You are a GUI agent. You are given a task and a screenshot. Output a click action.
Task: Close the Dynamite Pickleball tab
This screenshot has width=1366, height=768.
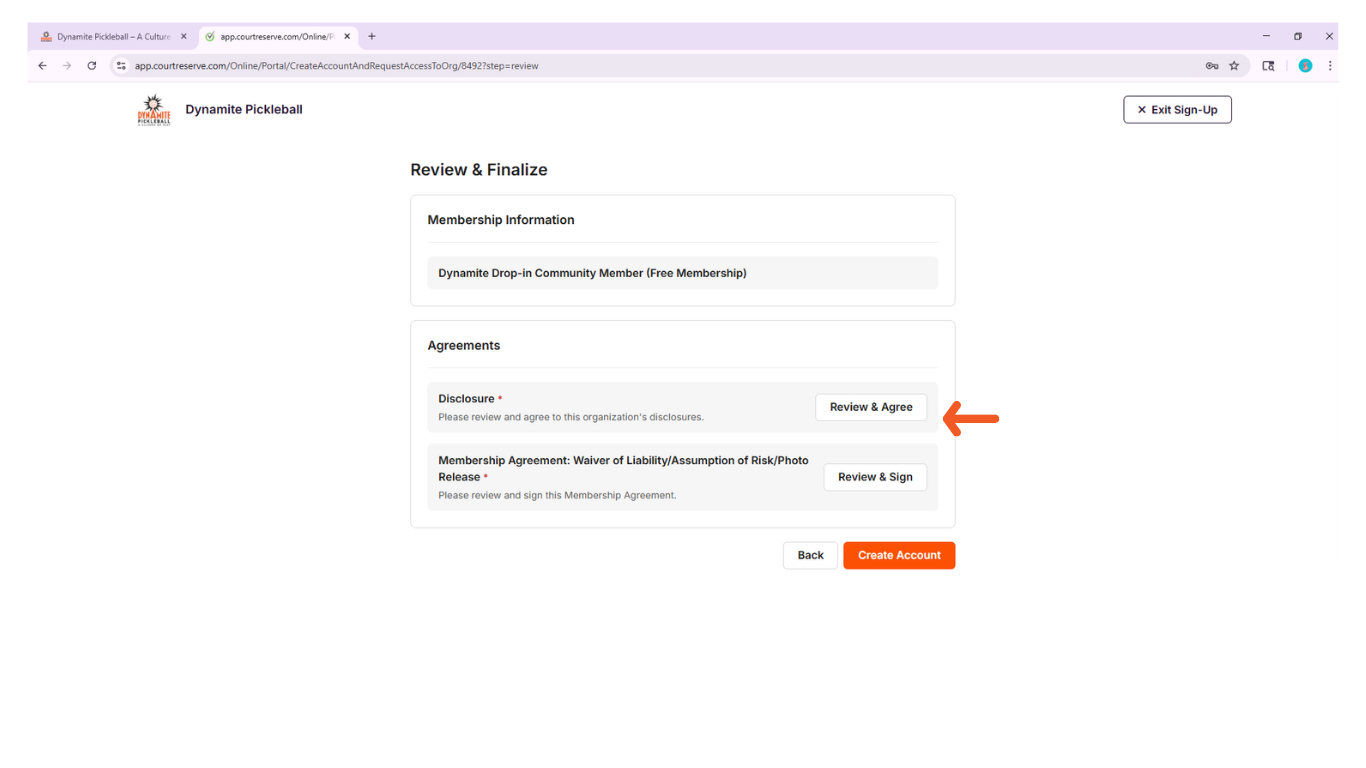tap(184, 37)
